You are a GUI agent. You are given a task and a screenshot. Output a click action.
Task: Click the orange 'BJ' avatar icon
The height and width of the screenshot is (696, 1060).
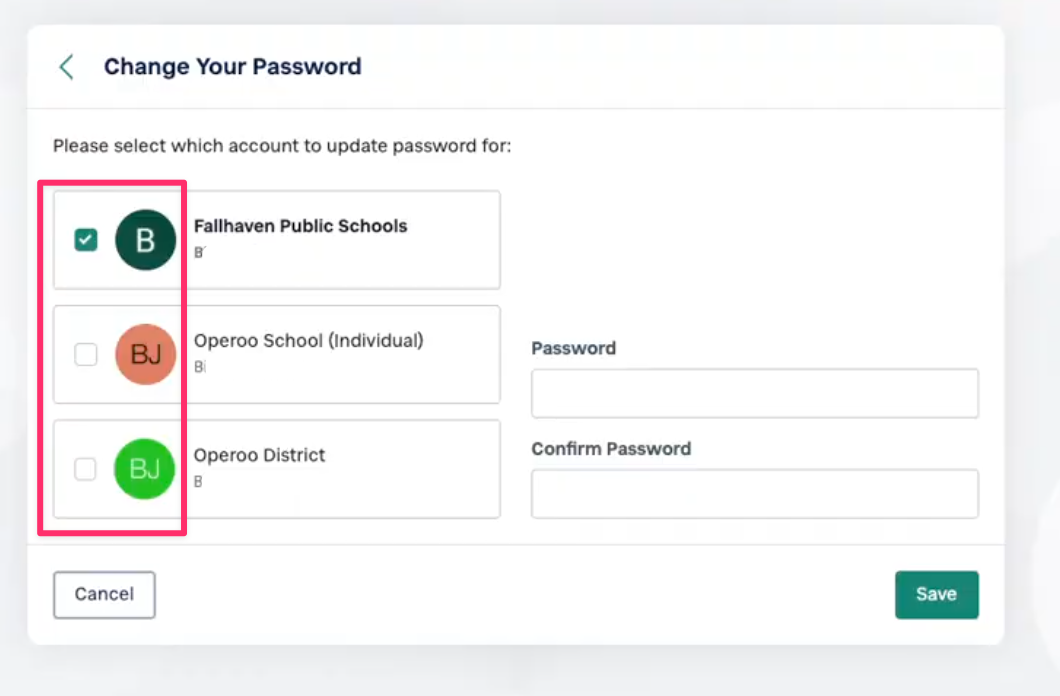pos(146,354)
